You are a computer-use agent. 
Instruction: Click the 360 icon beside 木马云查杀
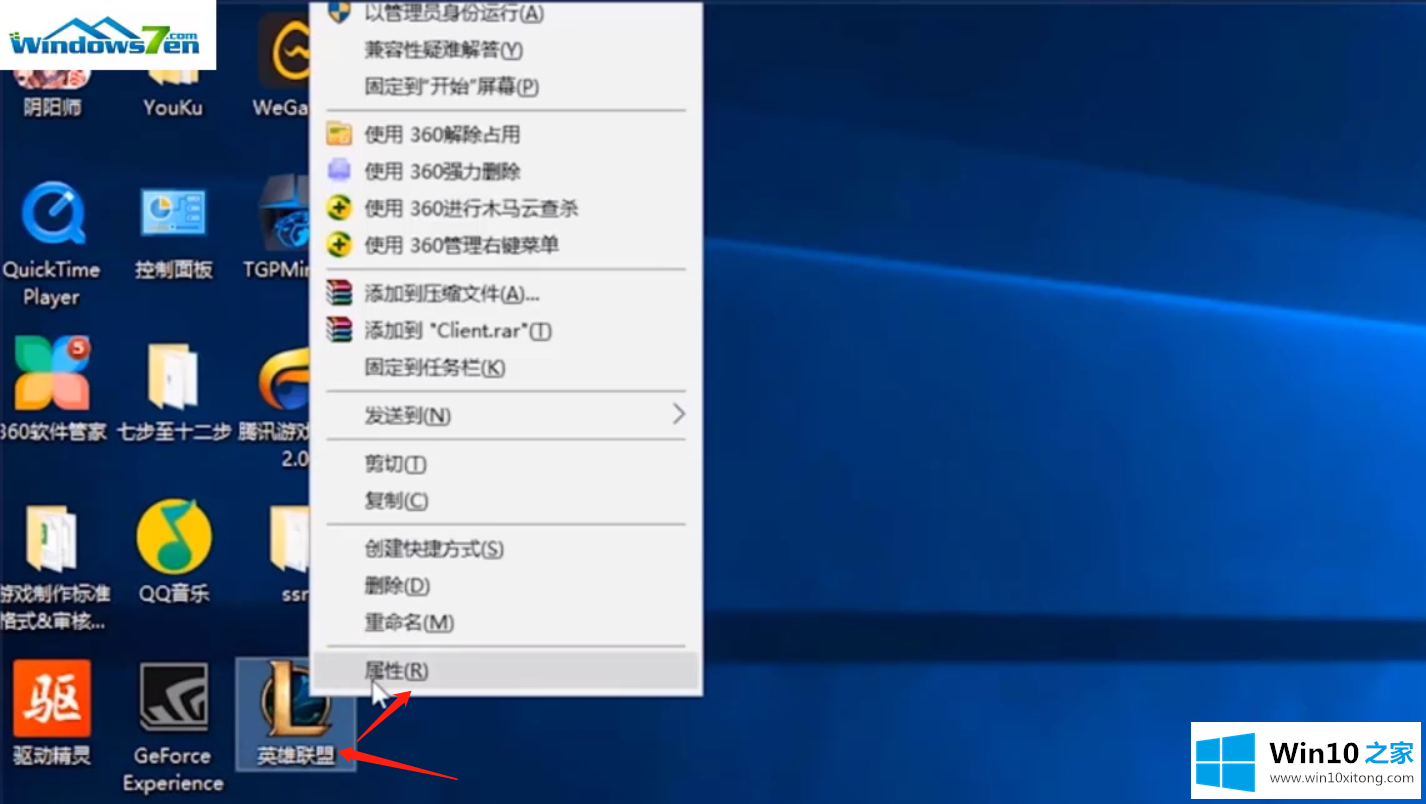pos(340,208)
